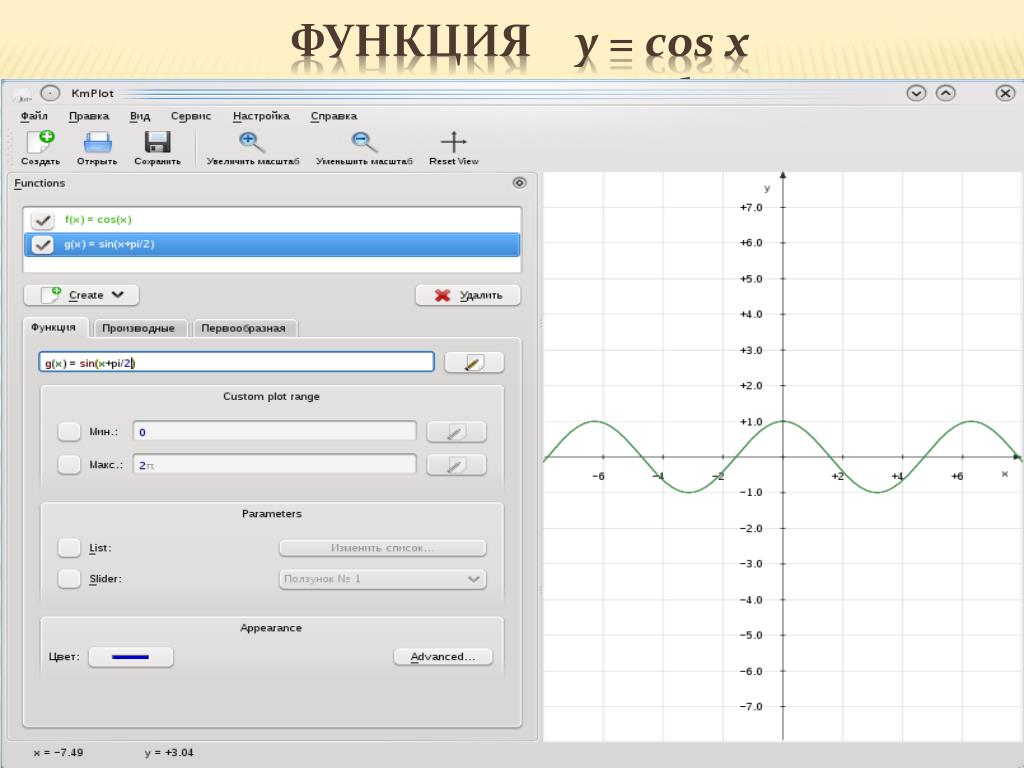Click the Изменить список... button
Screen dimensions: 1024x768
point(383,547)
